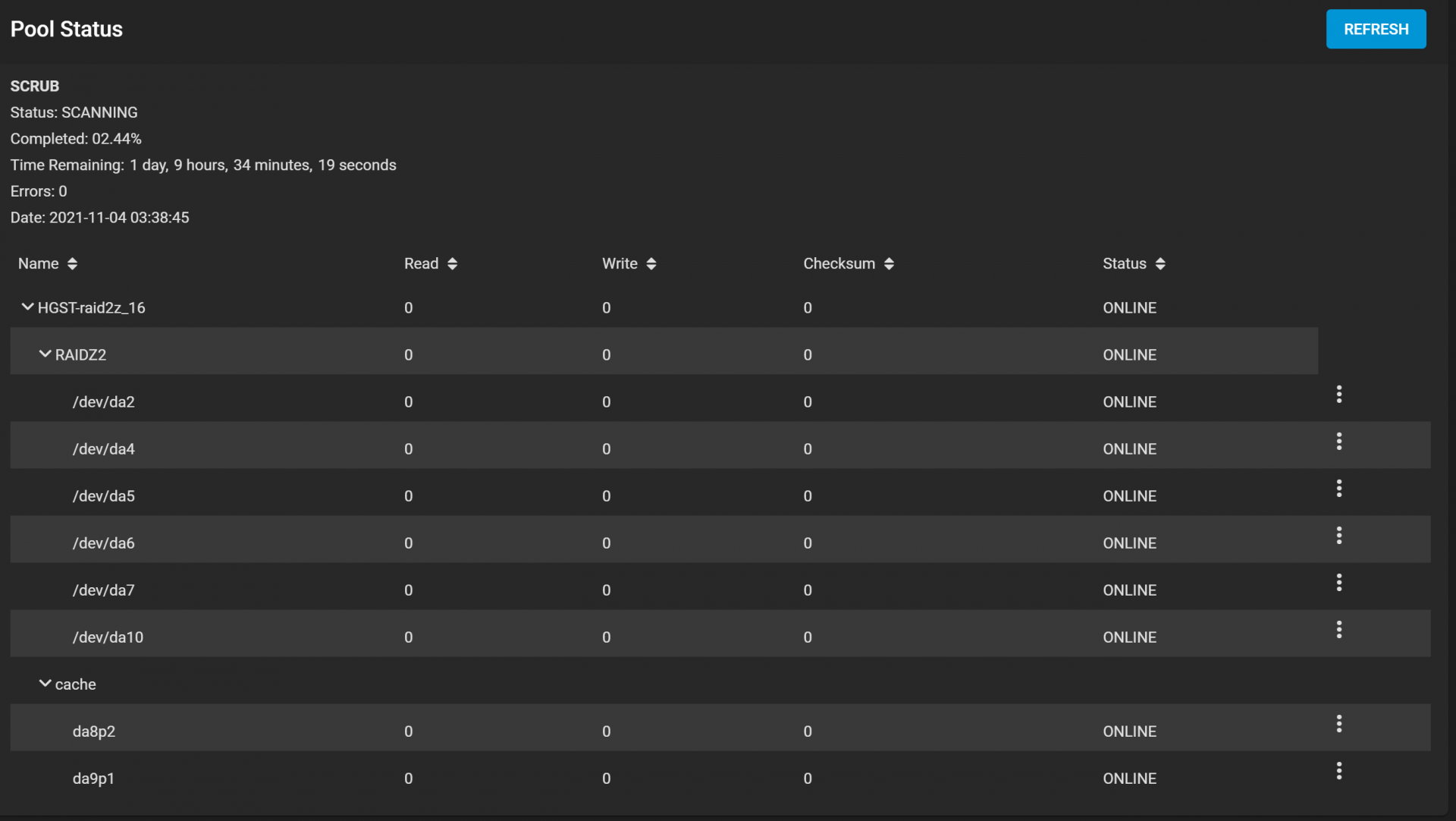Click ONLINE status of /dev/da7
The width and height of the screenshot is (1456, 821).
(x=1129, y=590)
